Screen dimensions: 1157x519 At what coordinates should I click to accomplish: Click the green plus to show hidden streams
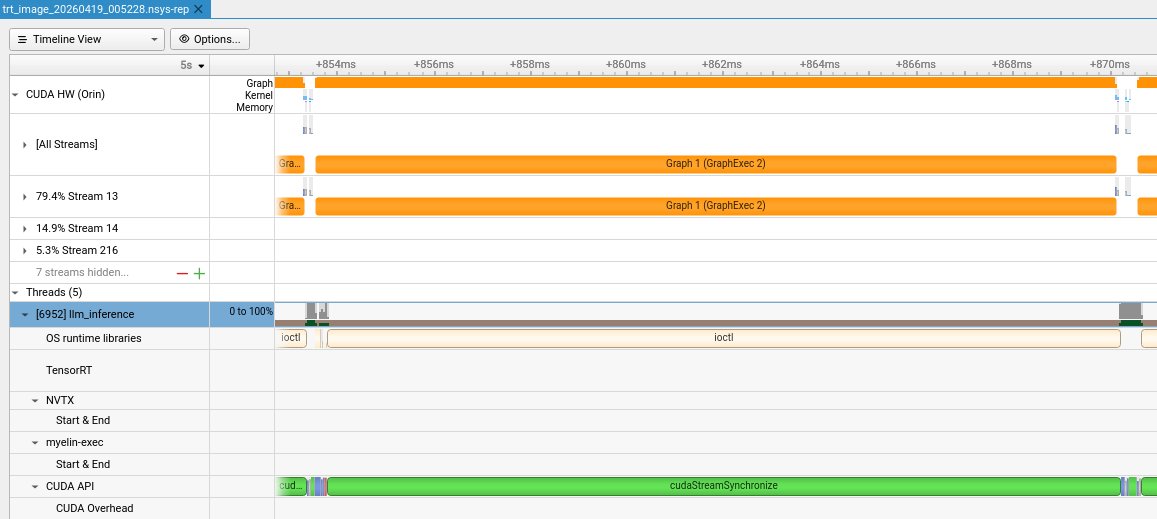tap(198, 273)
